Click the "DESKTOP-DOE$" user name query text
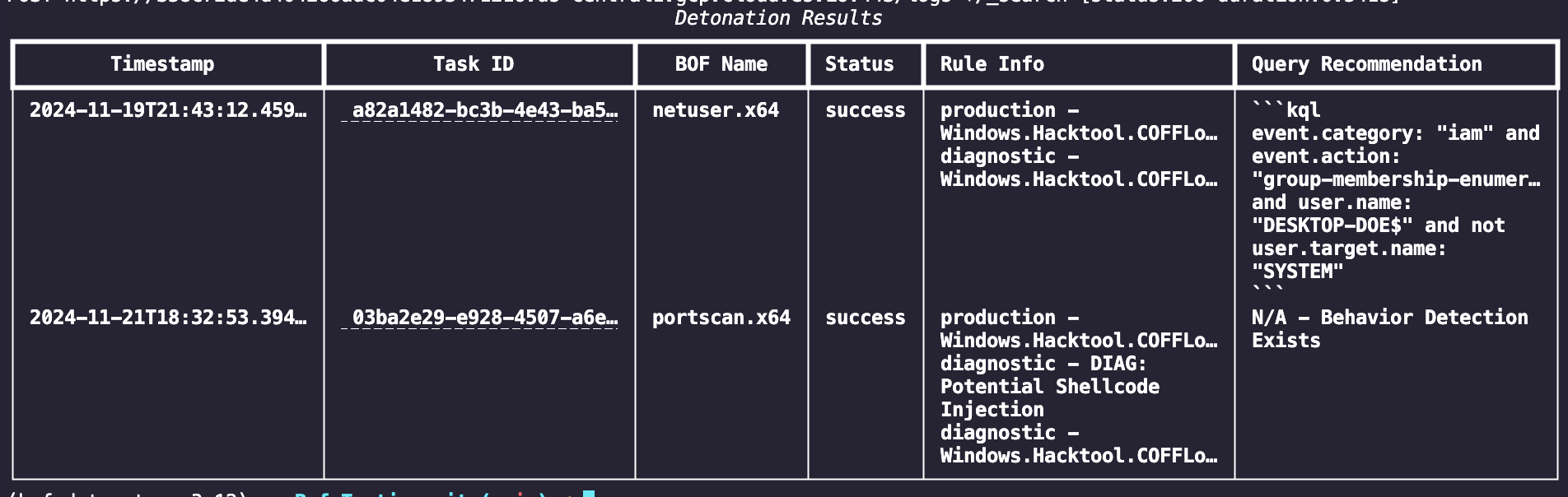This screenshot has height=497, width=1568. [x=1332, y=225]
